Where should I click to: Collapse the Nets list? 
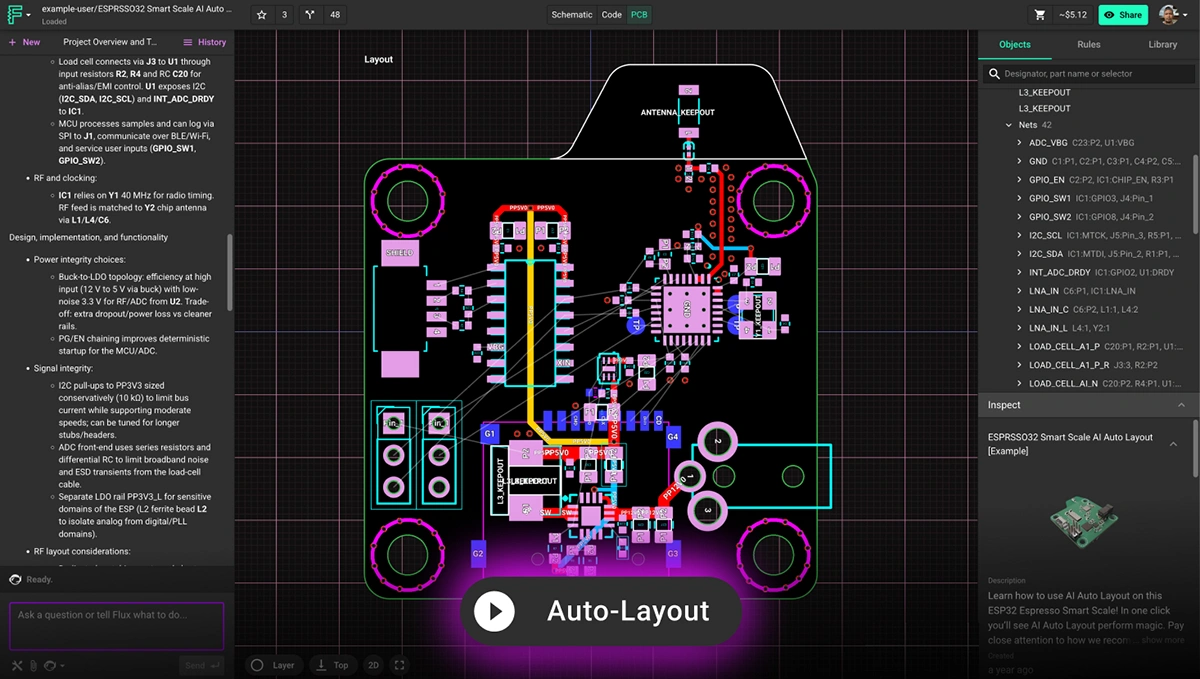pyautogui.click(x=1008, y=125)
